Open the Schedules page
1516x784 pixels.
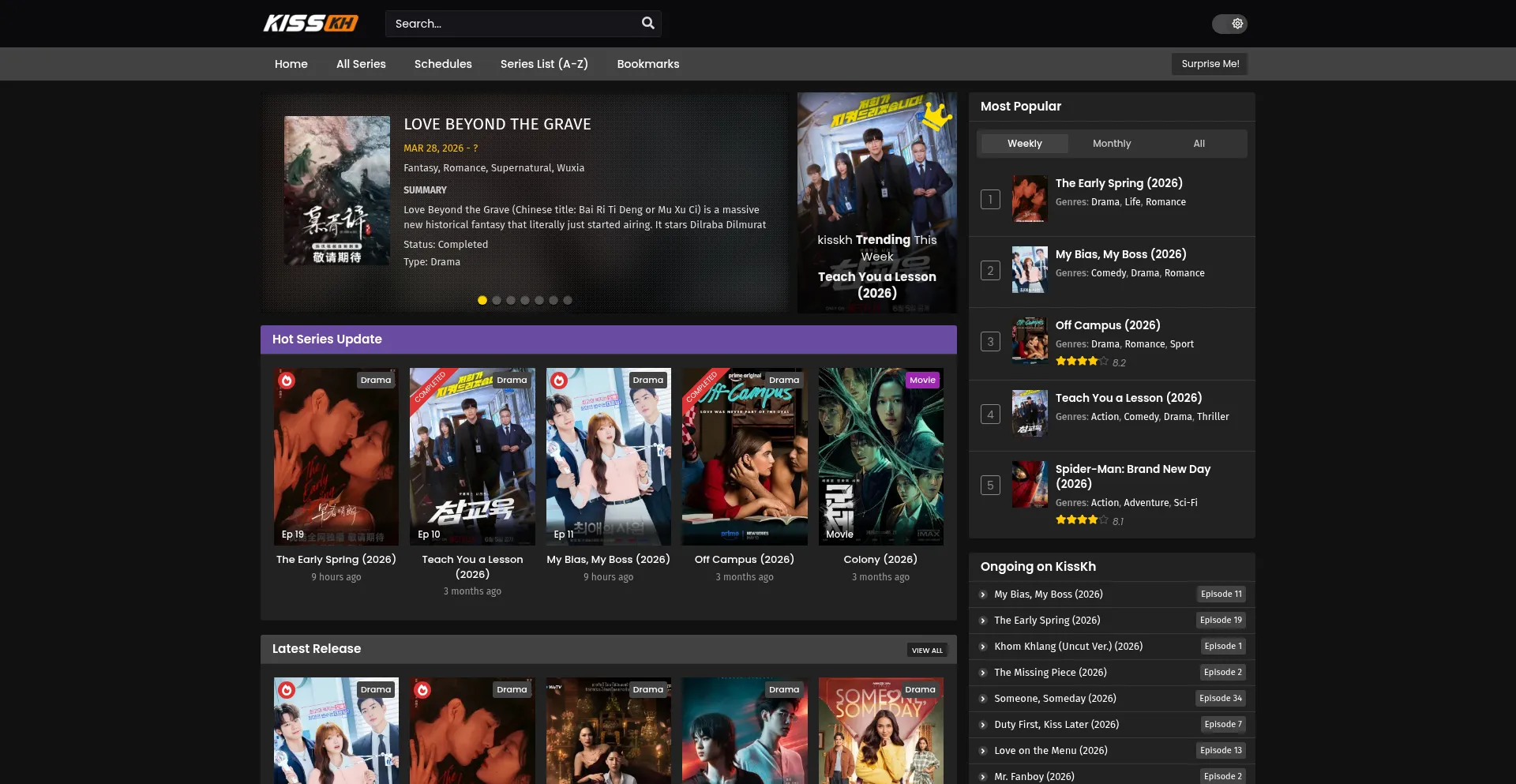[443, 64]
